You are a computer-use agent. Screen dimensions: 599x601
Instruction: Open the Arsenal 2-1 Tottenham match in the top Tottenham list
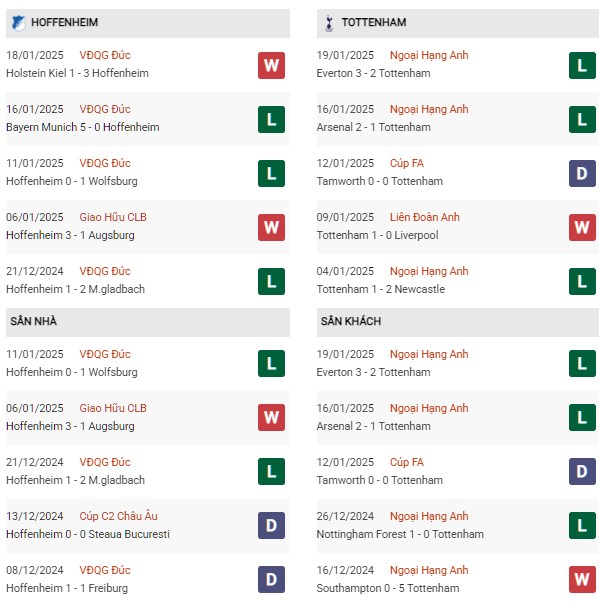373,127
